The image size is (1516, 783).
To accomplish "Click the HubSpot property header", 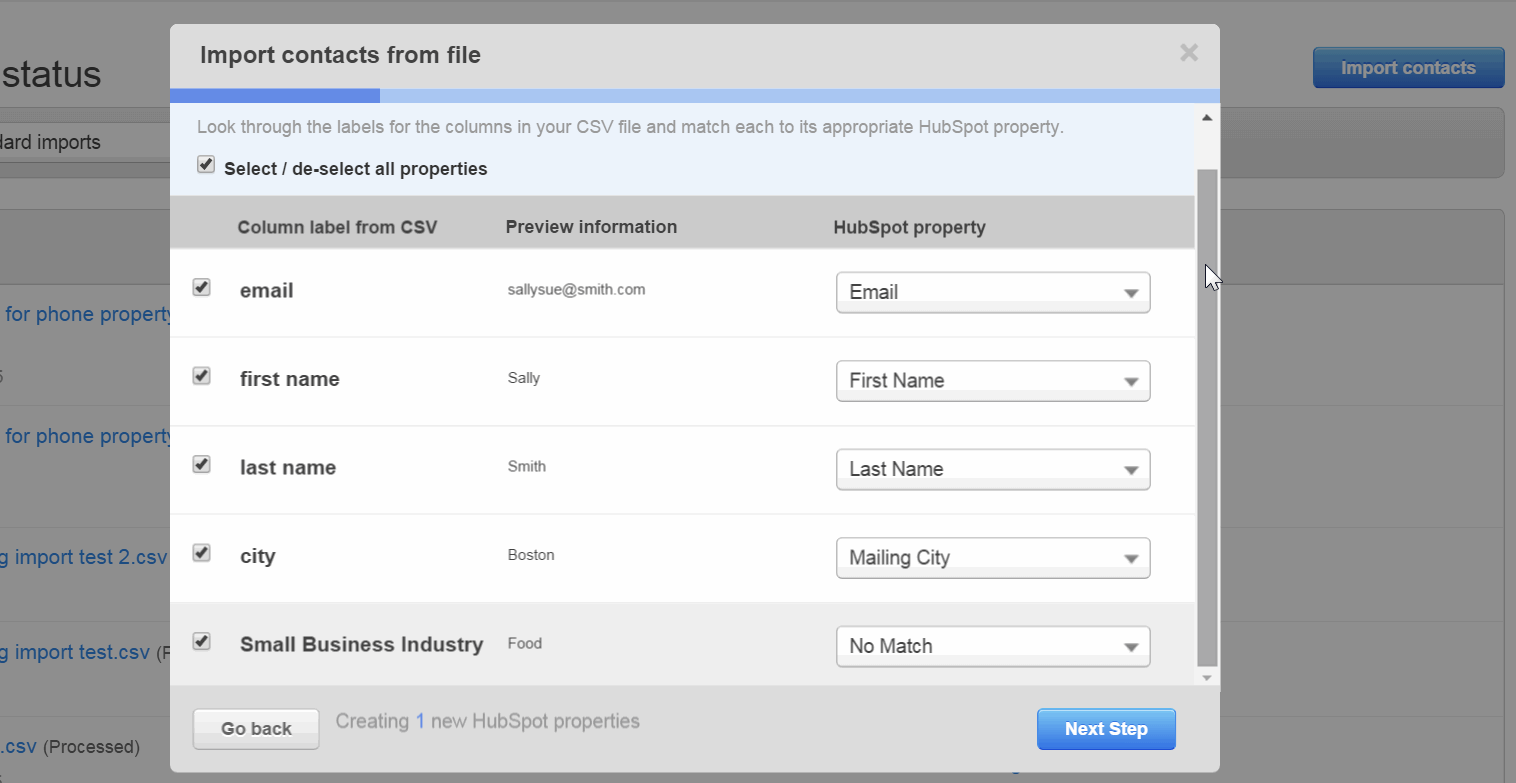I will tap(909, 227).
